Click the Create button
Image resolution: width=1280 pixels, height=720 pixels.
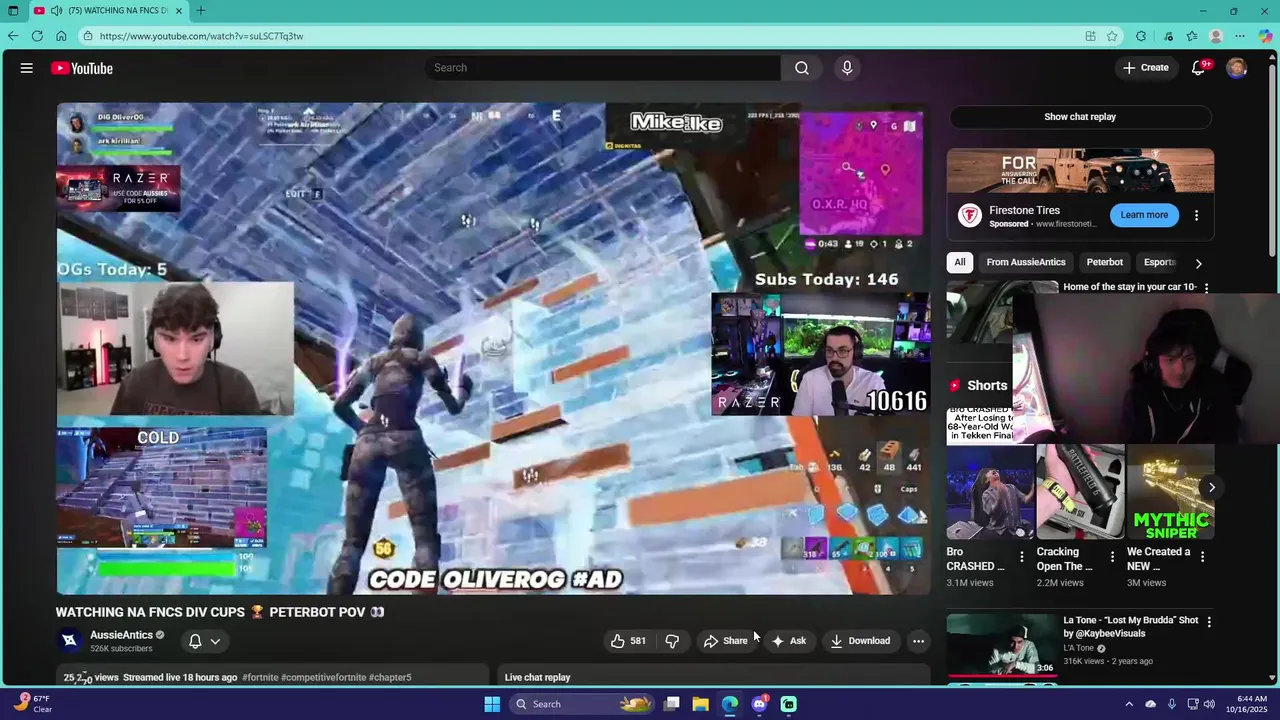click(x=1145, y=68)
